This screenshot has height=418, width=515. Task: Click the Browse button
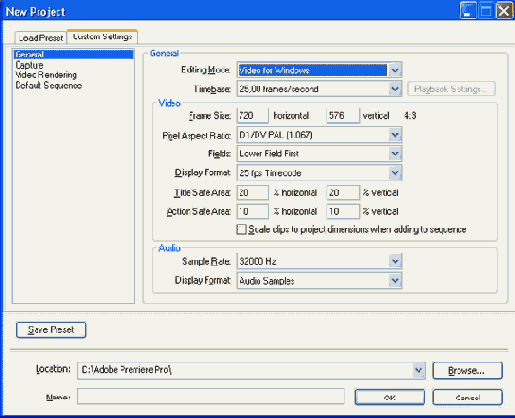pyautogui.click(x=467, y=371)
